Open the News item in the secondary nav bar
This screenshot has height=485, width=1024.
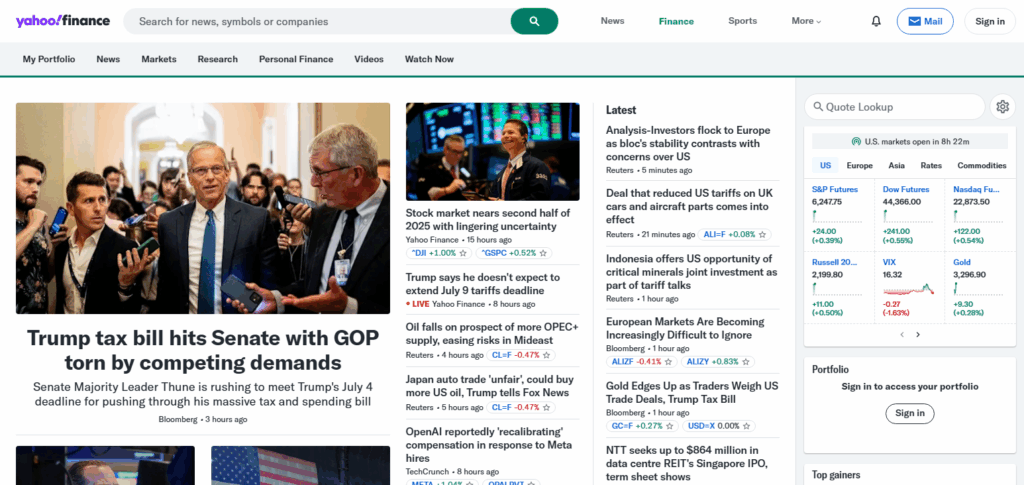pos(108,59)
